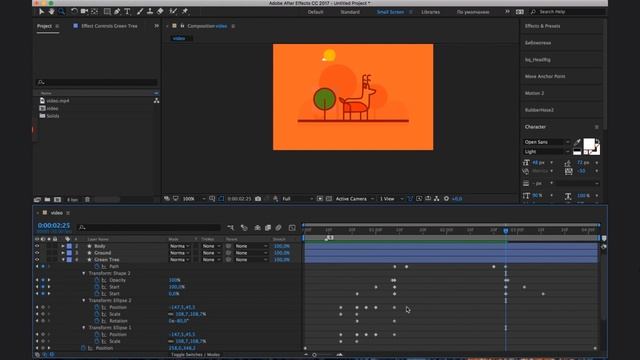Delete selected project item with trash icon

[87, 200]
